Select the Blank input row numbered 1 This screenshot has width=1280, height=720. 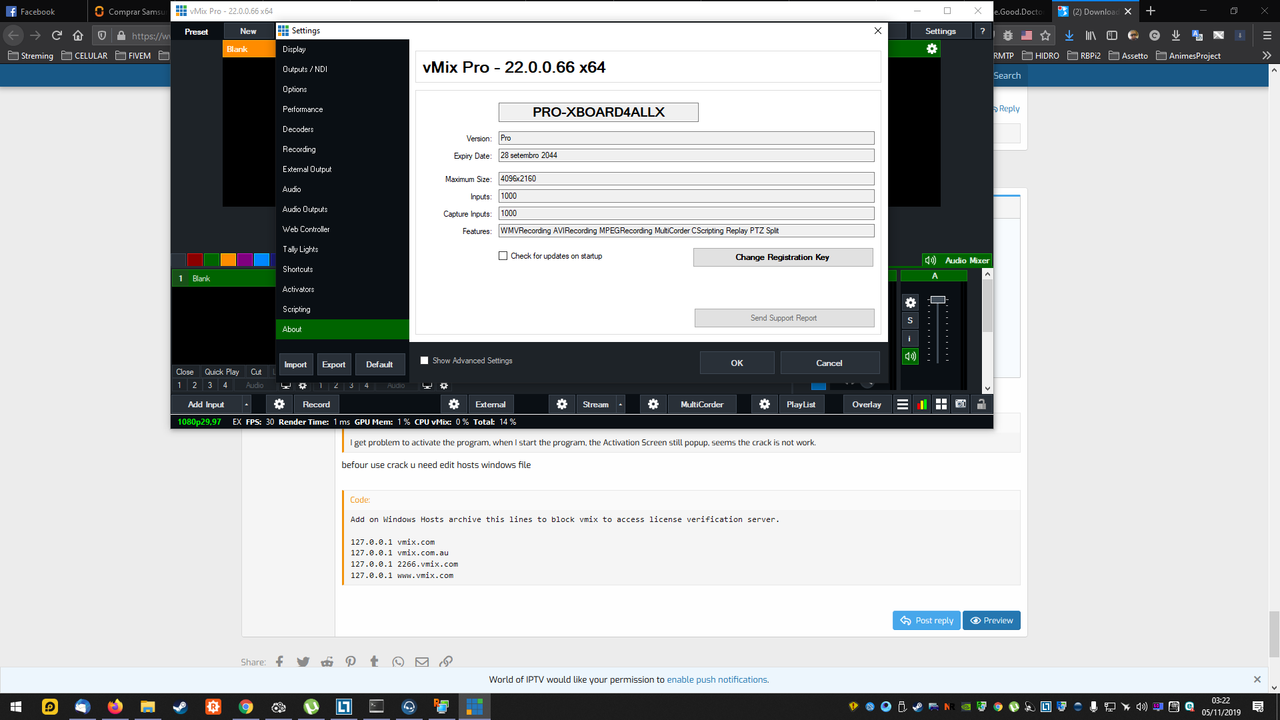pos(224,278)
